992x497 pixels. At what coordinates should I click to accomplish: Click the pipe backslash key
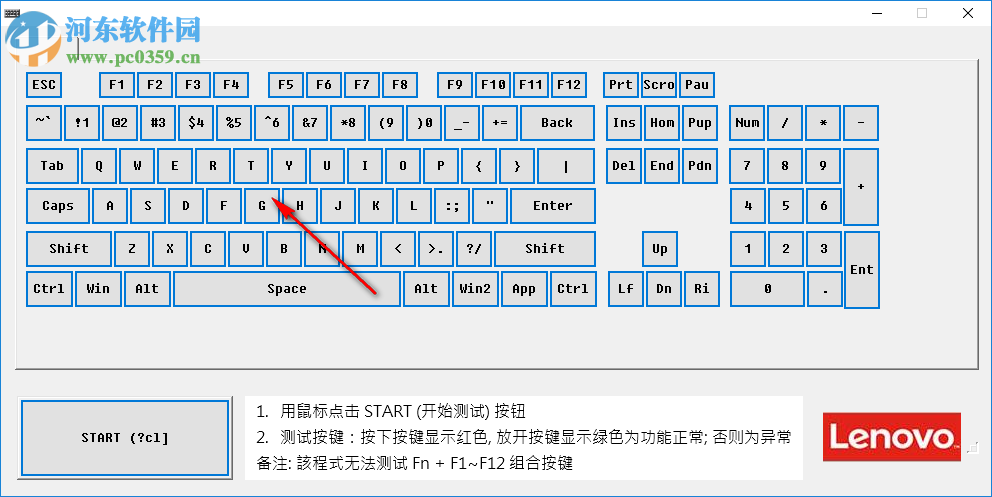pos(566,166)
